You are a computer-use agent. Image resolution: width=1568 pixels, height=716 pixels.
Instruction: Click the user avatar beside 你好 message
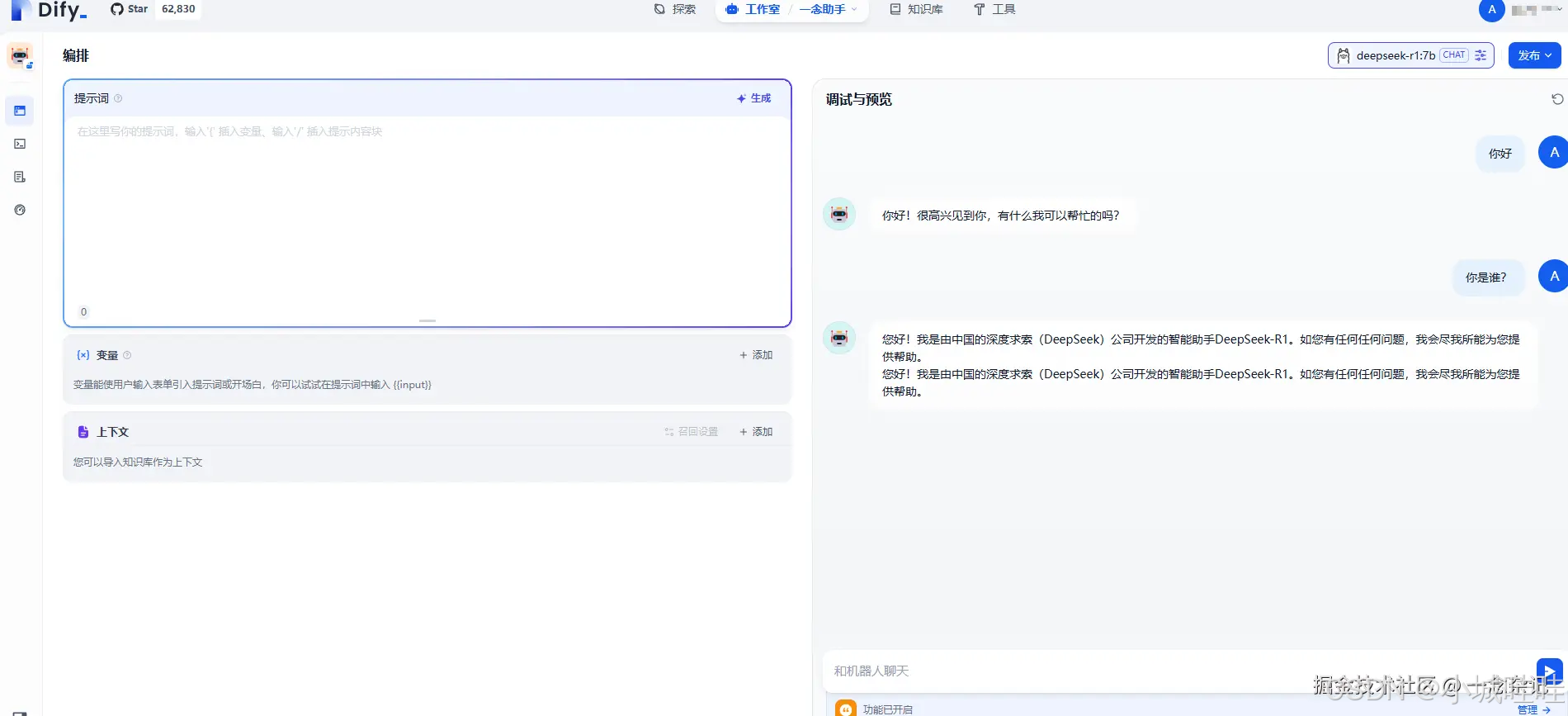tap(1553, 153)
